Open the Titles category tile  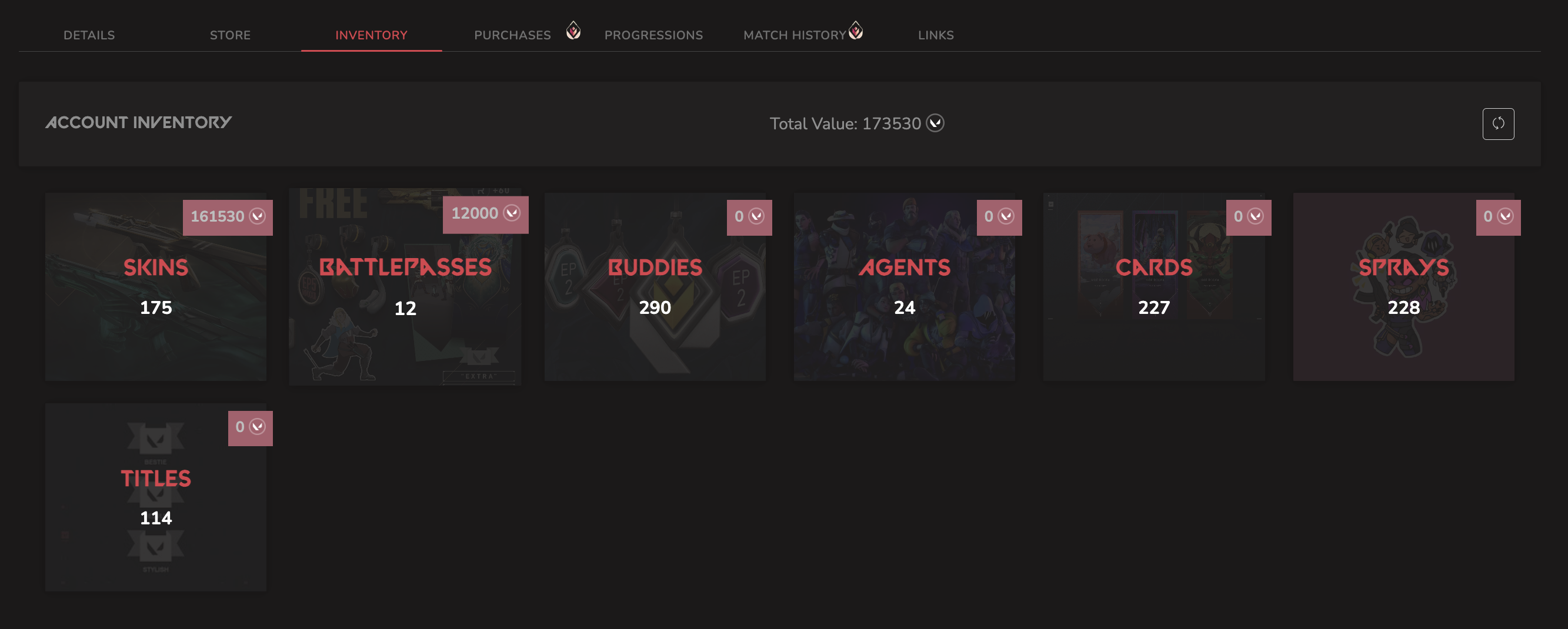[x=156, y=497]
